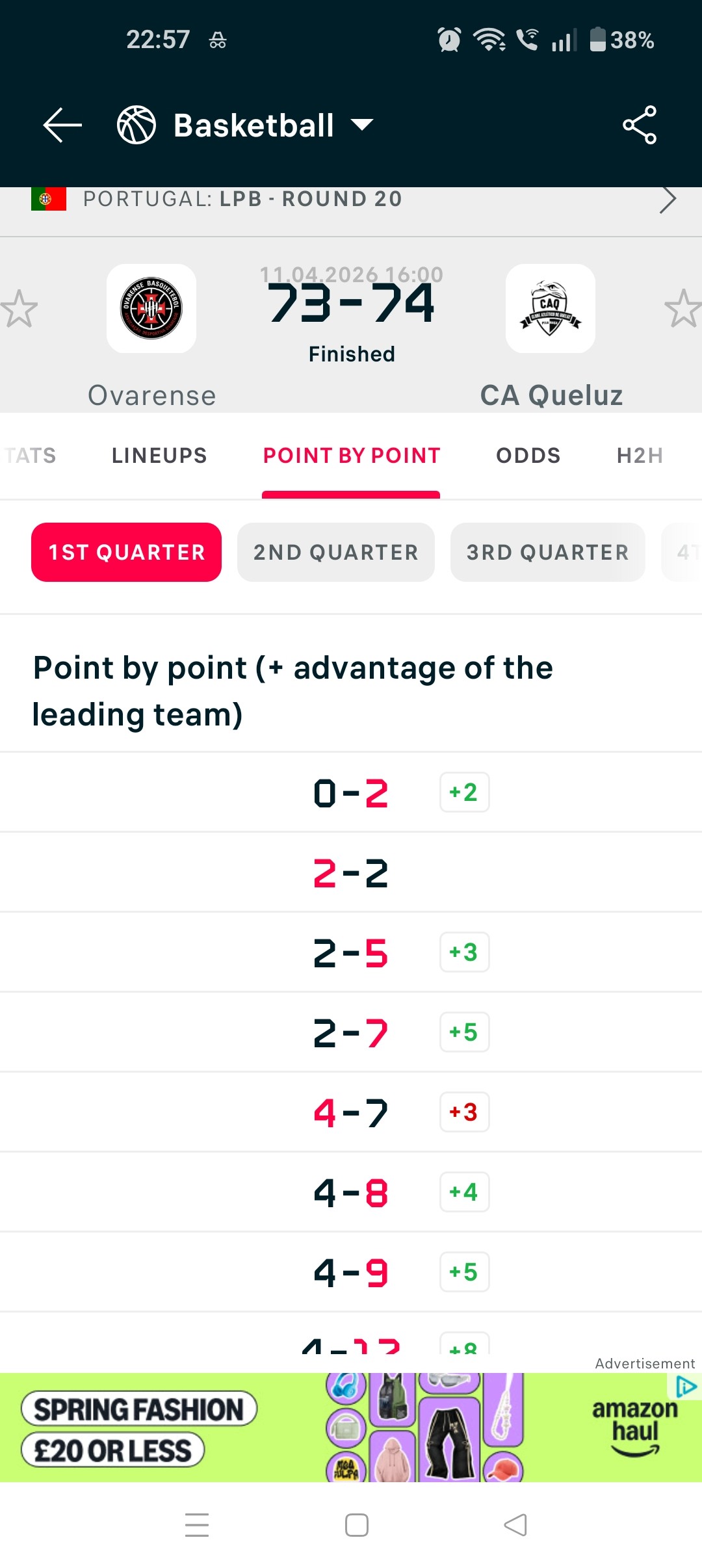Open Ovarense team logo
Viewport: 702px width, 1568px height.
coord(151,308)
